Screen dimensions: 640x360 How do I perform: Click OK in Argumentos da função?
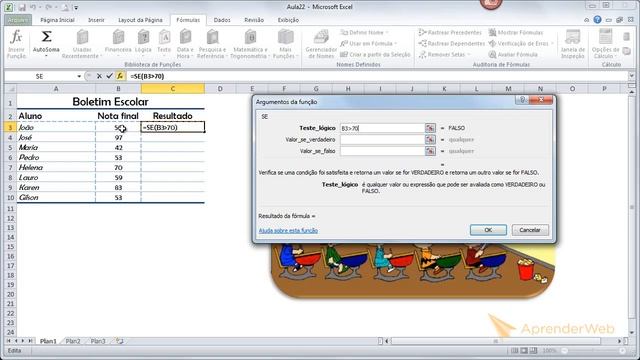point(488,230)
